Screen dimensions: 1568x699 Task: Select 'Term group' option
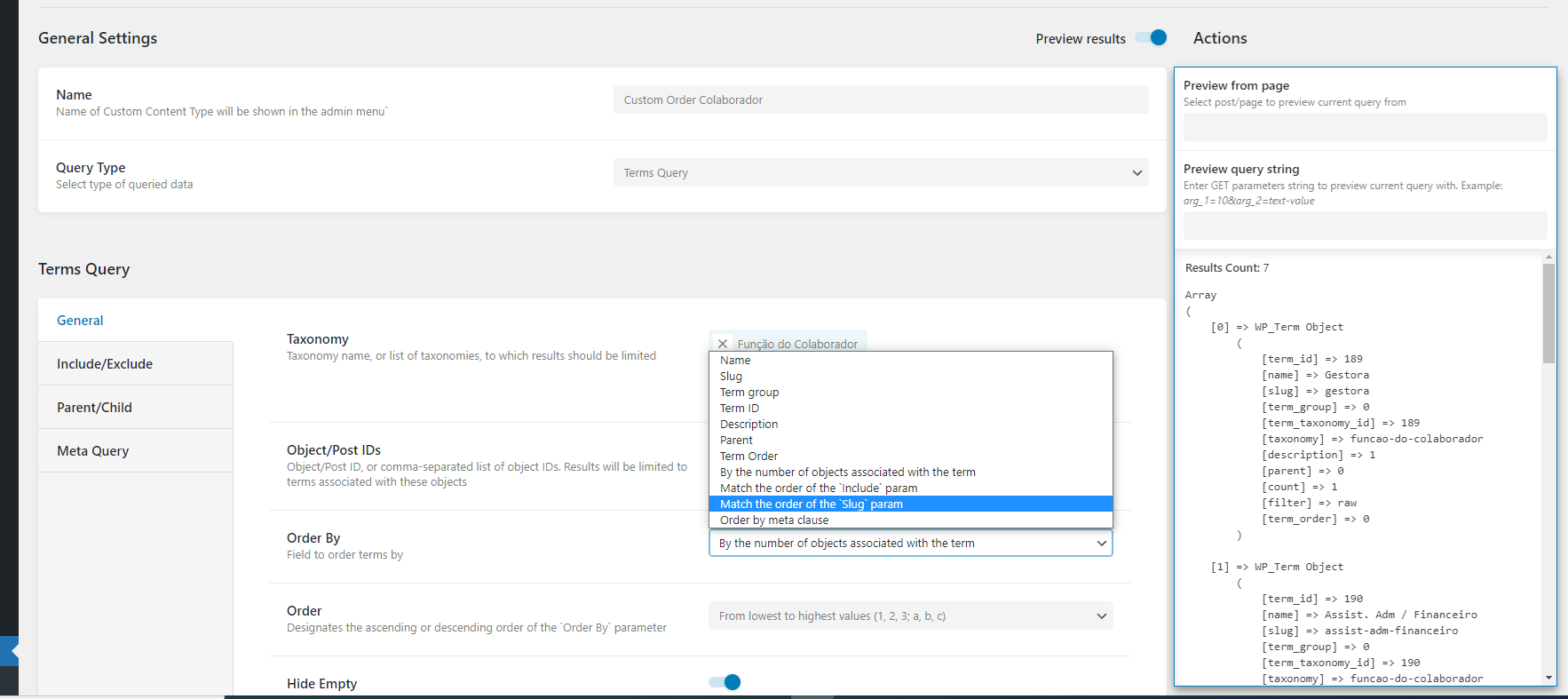click(x=910, y=393)
